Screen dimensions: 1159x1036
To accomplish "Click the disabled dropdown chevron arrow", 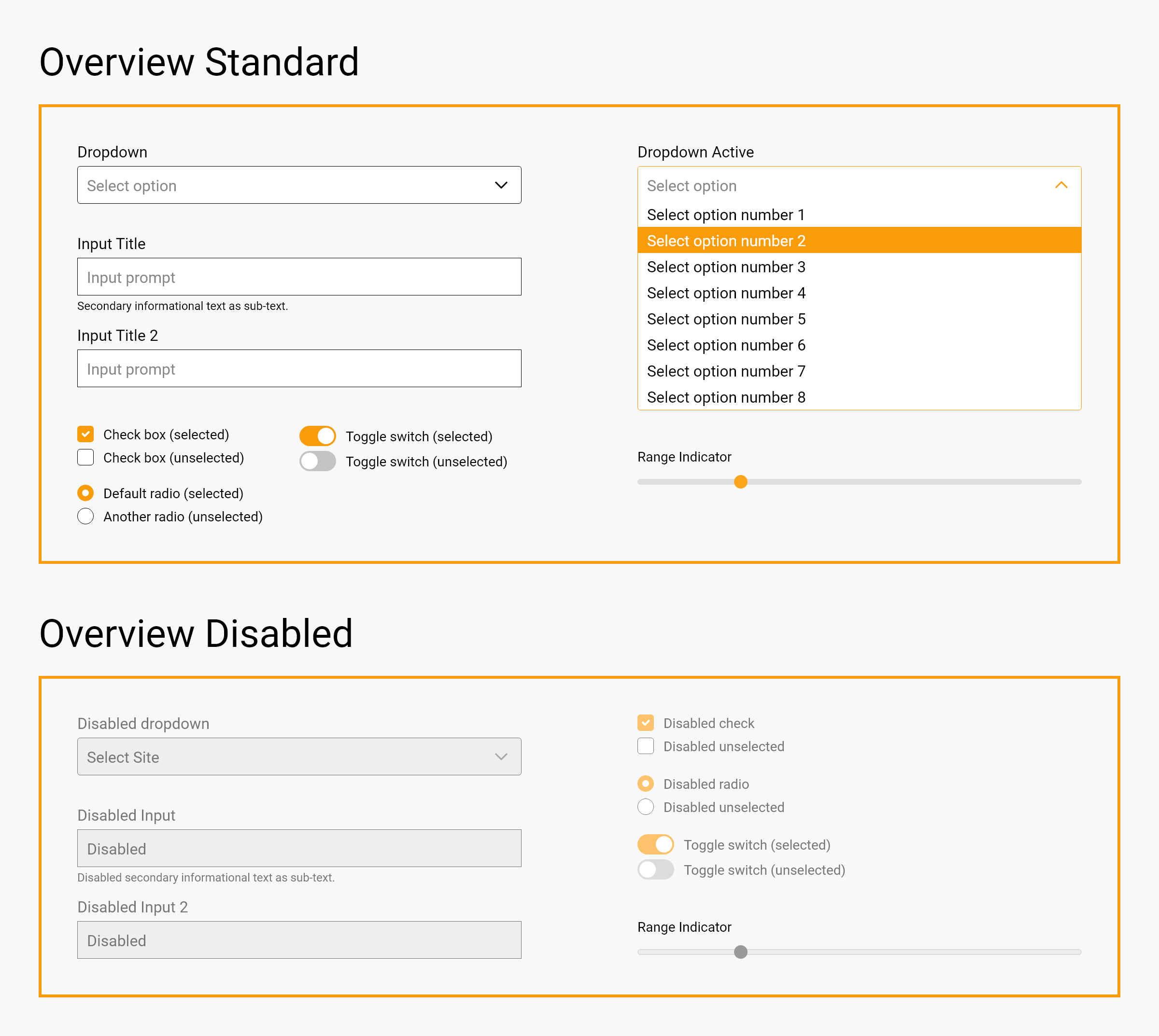I will pos(501,756).
